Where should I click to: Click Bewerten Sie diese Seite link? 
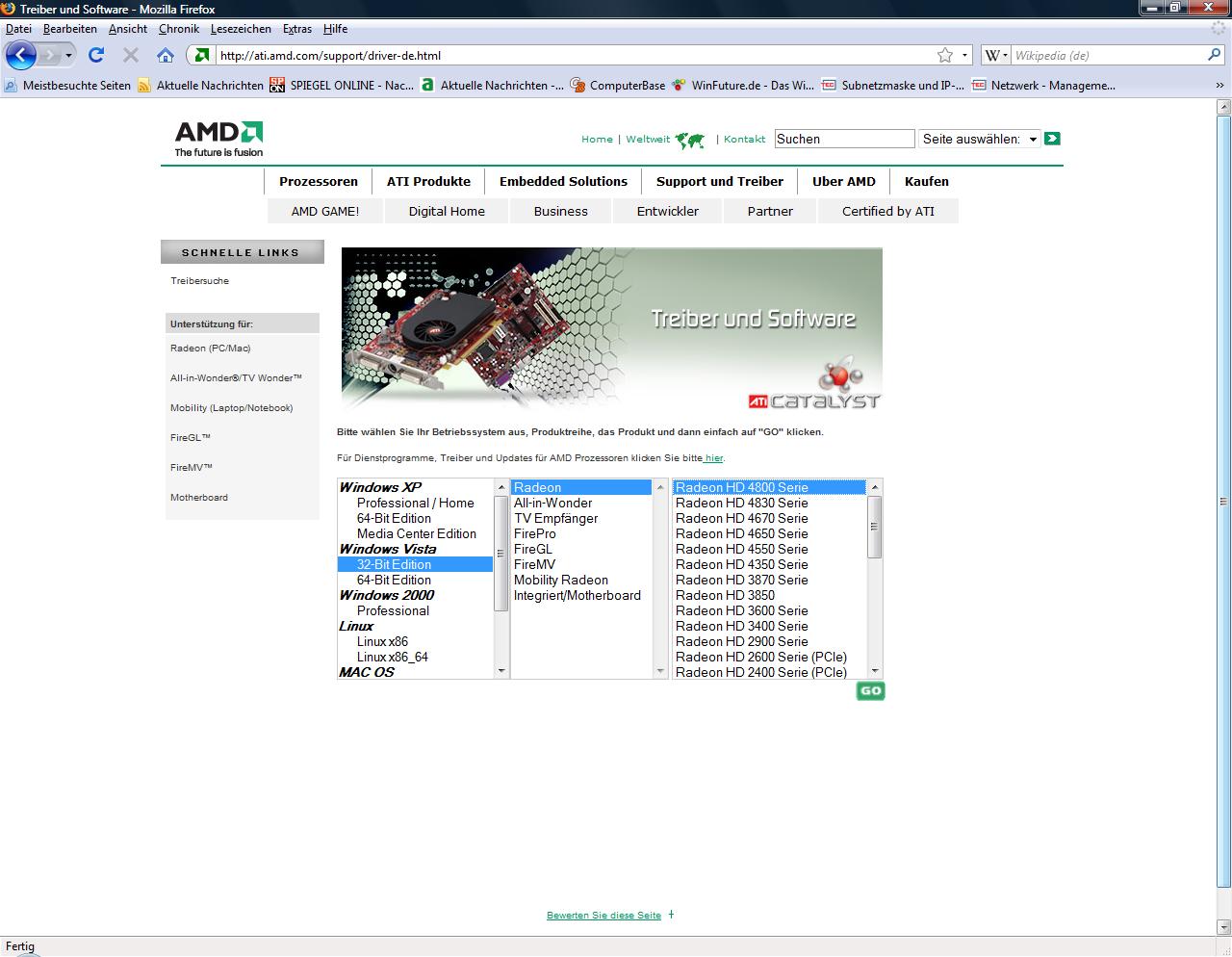pos(603,916)
